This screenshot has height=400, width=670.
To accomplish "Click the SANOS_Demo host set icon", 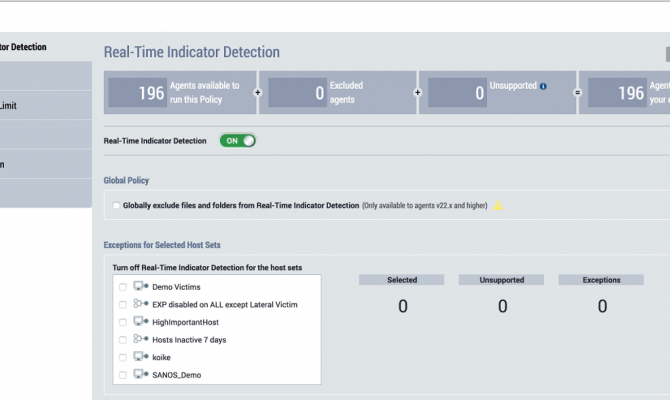I will pos(140,375).
